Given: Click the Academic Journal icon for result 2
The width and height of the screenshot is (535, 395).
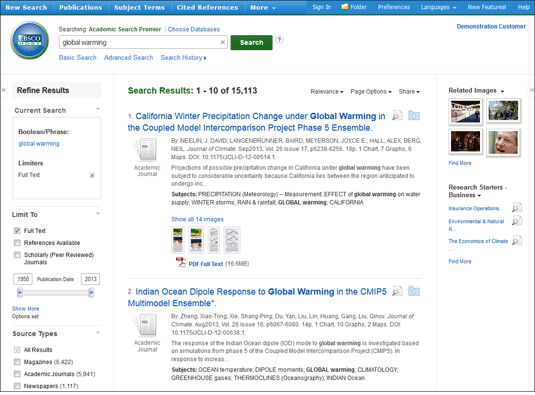Looking at the screenshot, I should pos(147,325).
